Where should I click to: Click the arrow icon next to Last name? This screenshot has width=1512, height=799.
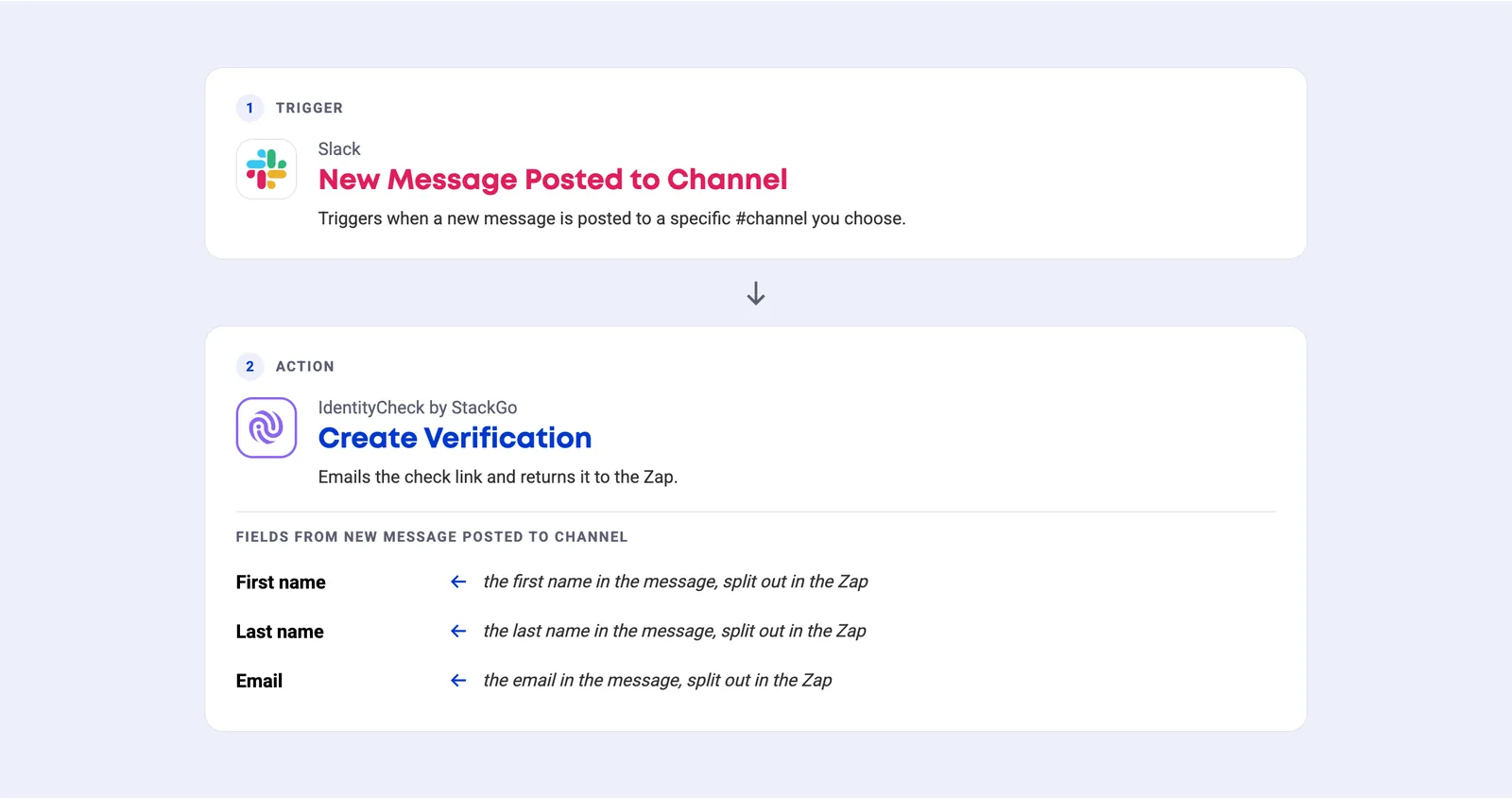pyautogui.click(x=458, y=632)
